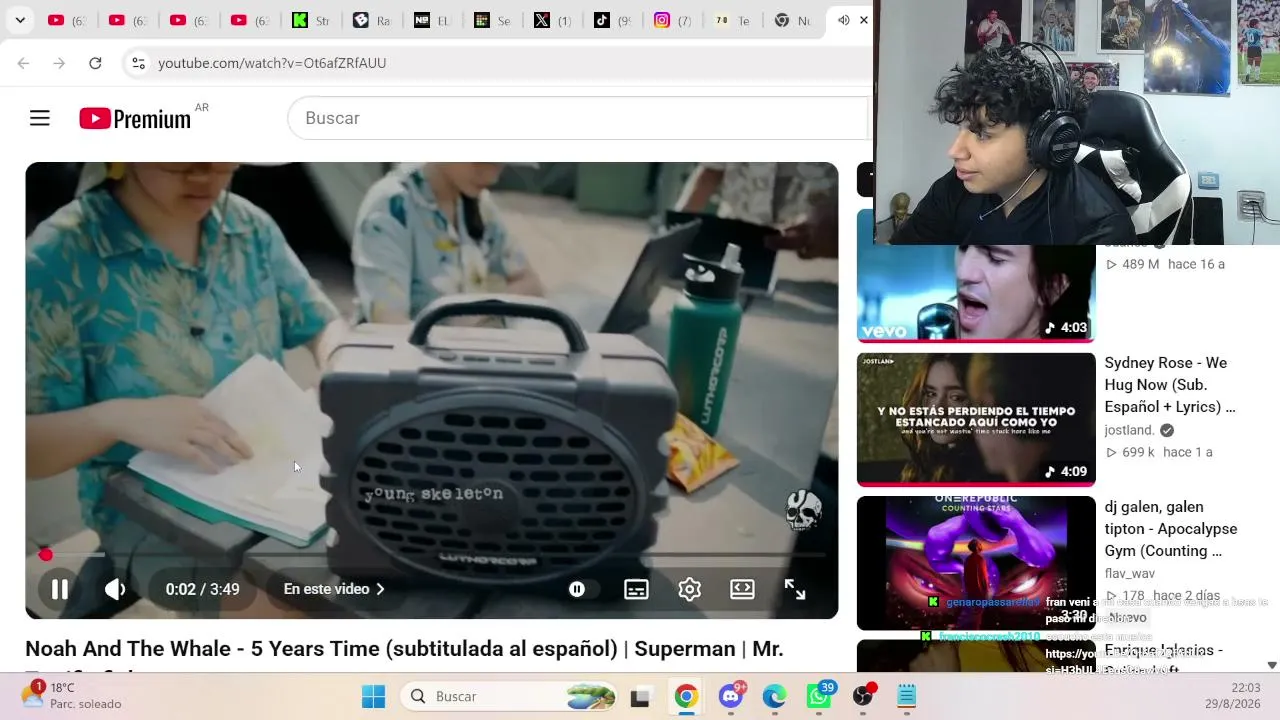Click the young skeleton channel watermark skull
The height and width of the screenshot is (720, 1280).
click(x=803, y=510)
